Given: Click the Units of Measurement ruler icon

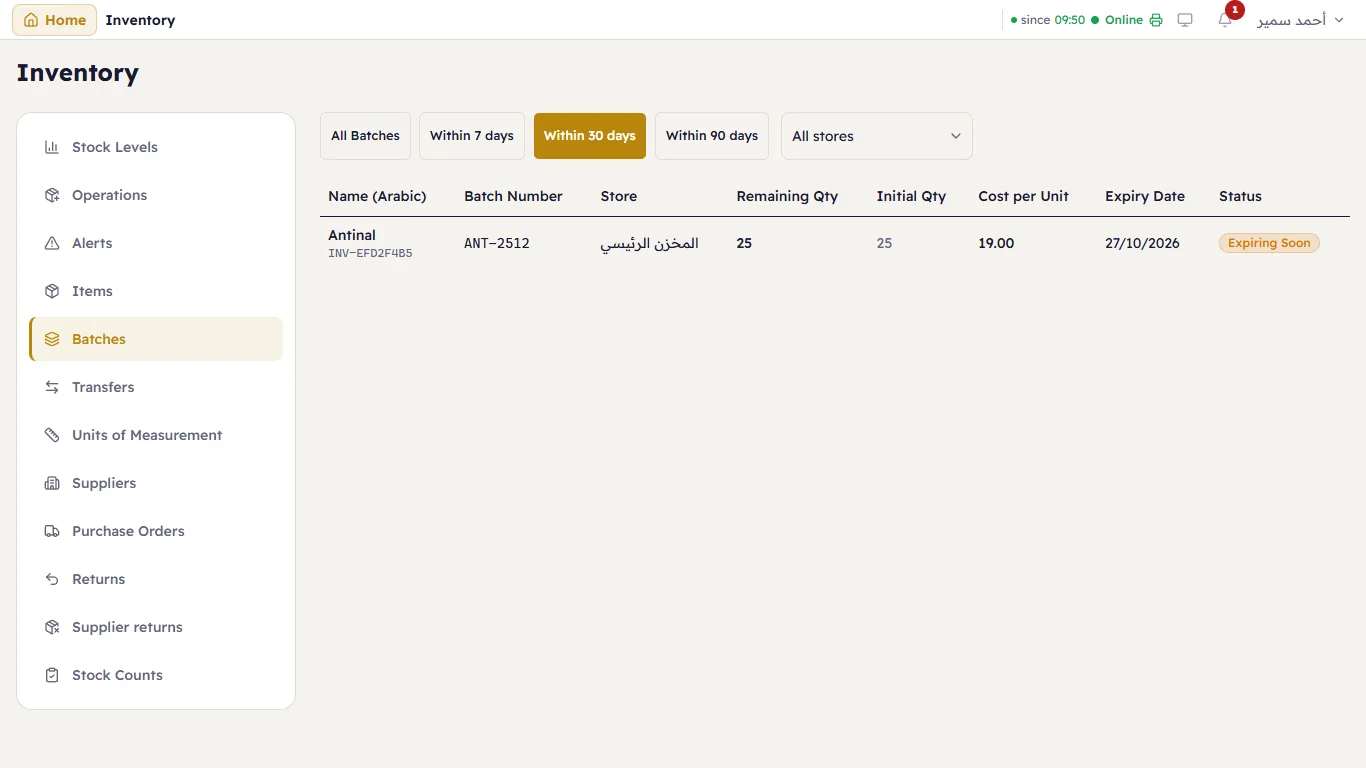Looking at the screenshot, I should 52,435.
